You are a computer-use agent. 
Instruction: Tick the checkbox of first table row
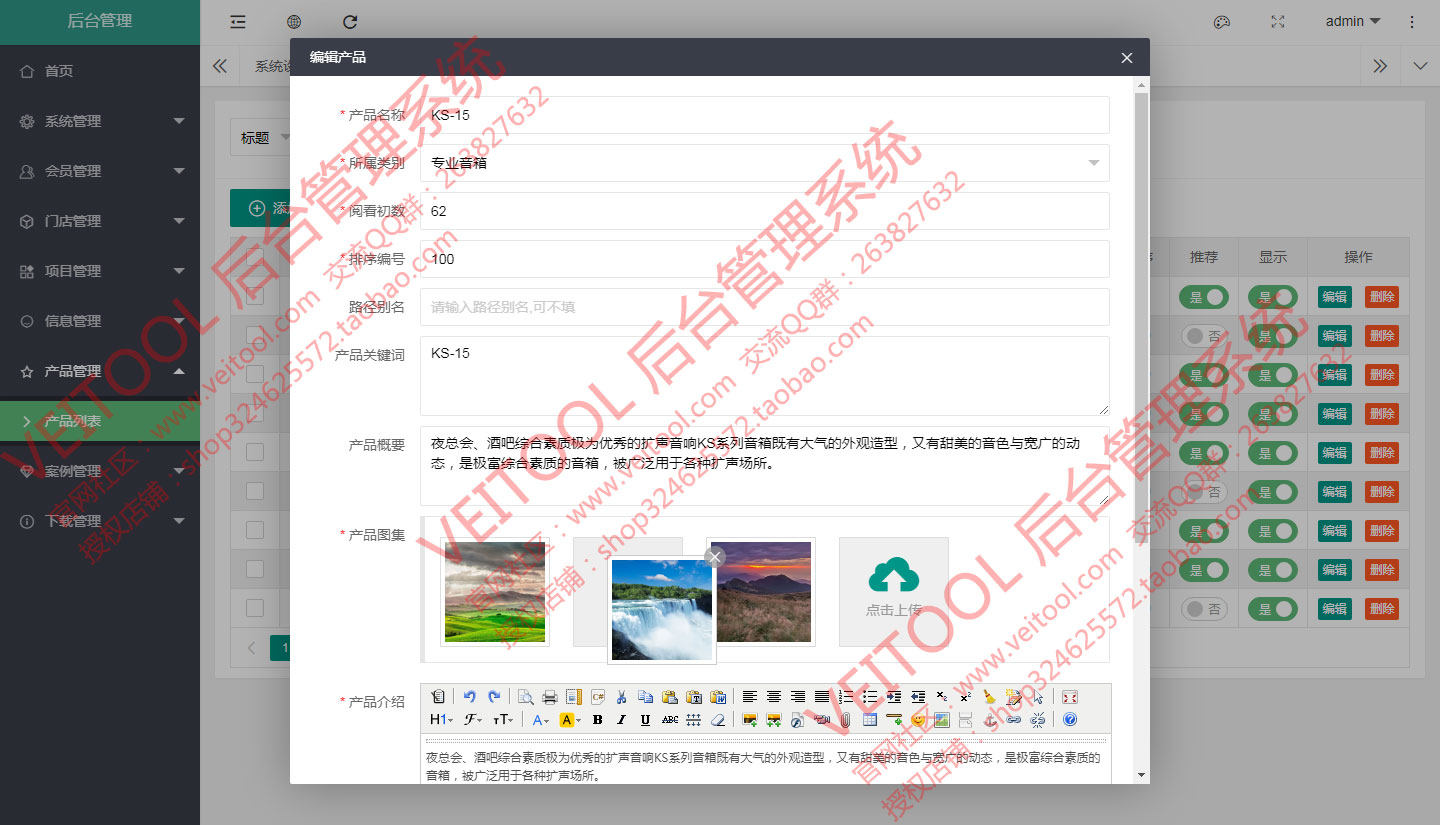click(255, 294)
